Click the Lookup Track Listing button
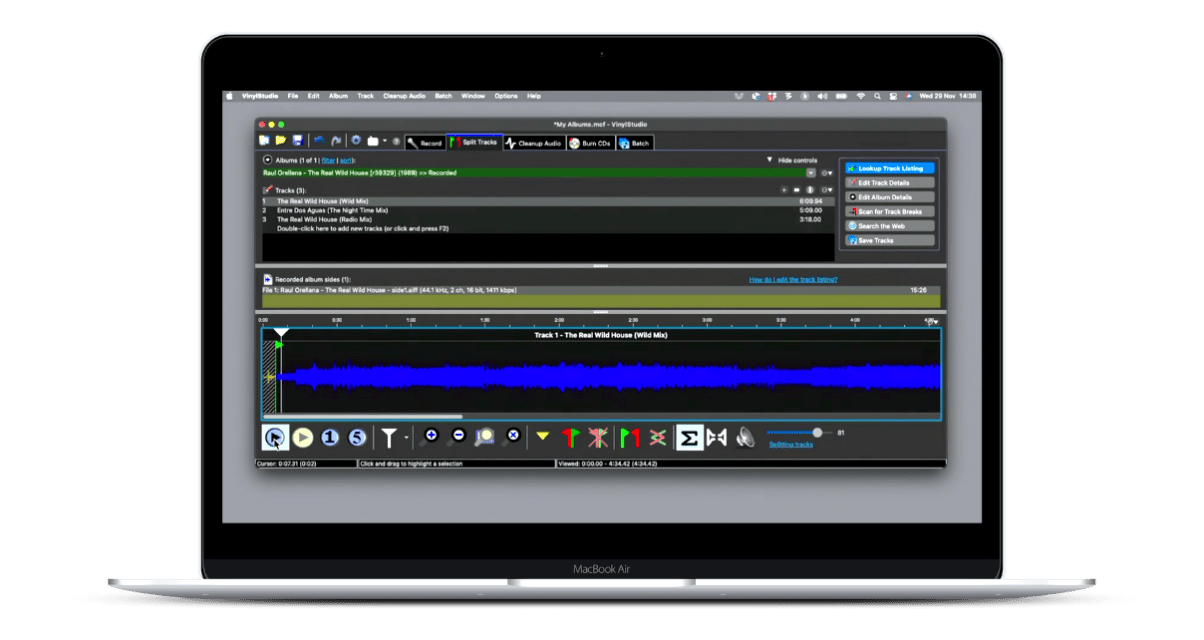This screenshot has height=640, width=1204. pos(890,168)
